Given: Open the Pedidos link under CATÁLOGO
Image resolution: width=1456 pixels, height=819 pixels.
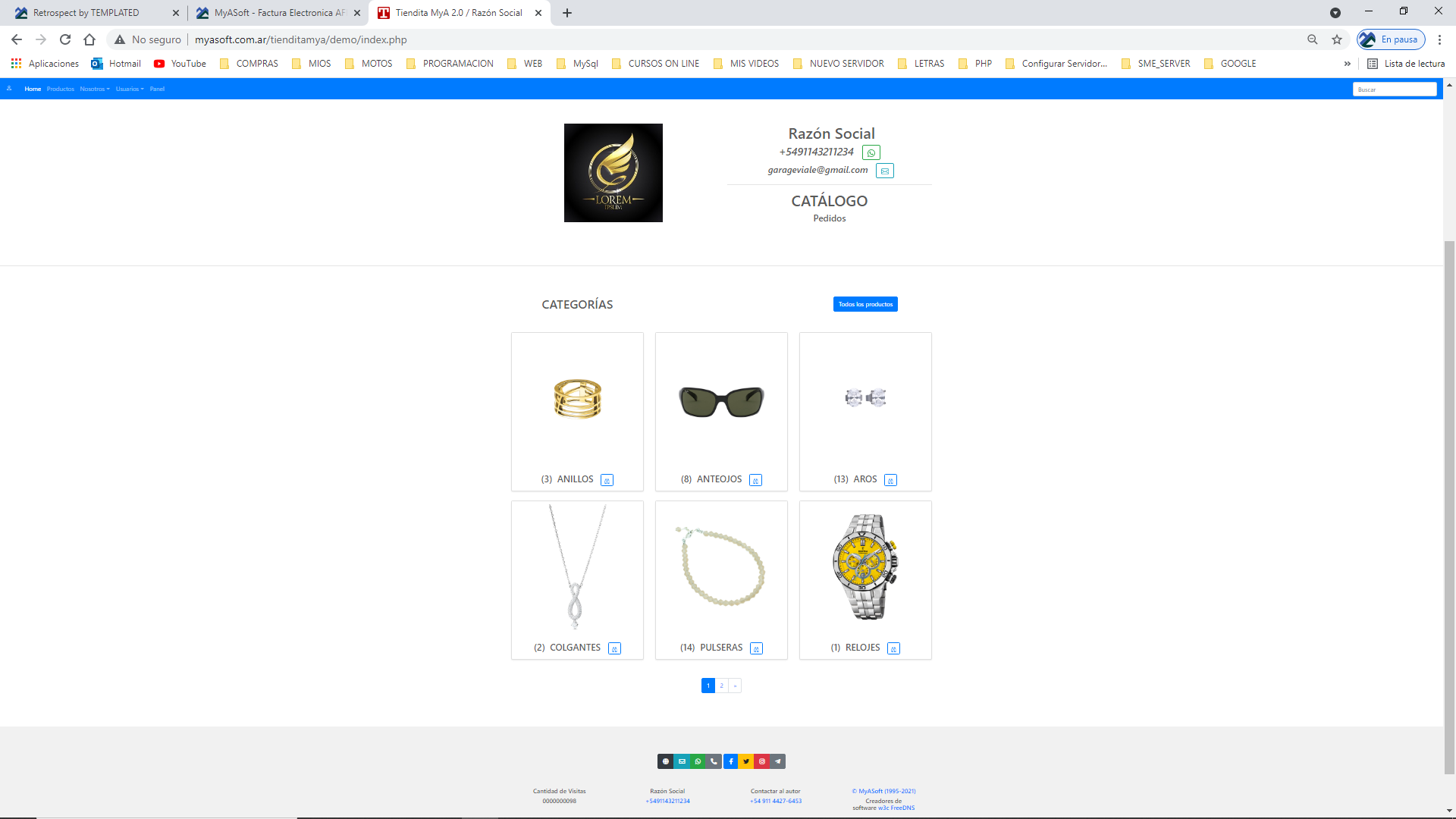Looking at the screenshot, I should pos(830,218).
